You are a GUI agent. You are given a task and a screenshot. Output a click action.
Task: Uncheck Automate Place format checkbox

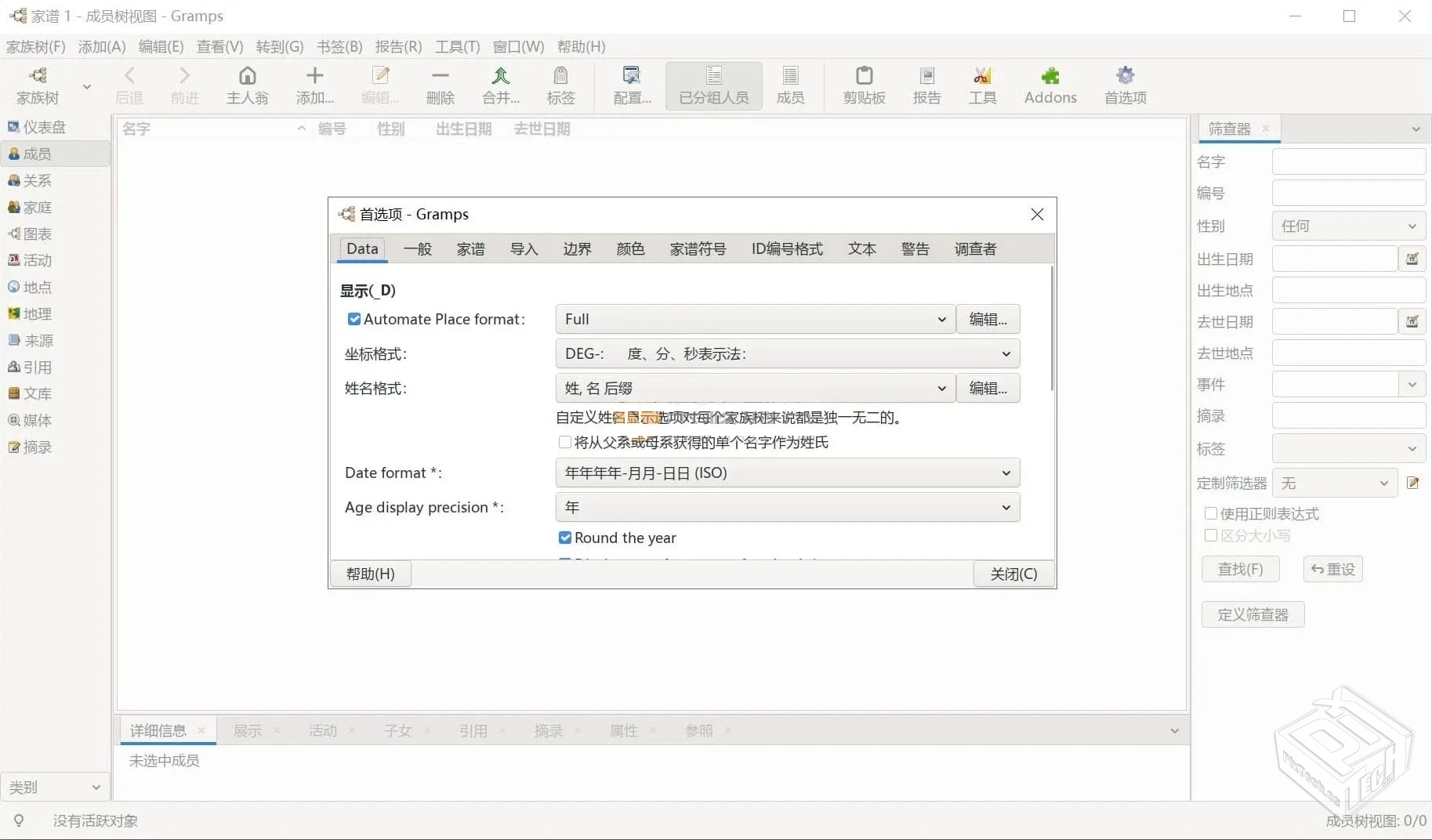point(354,319)
